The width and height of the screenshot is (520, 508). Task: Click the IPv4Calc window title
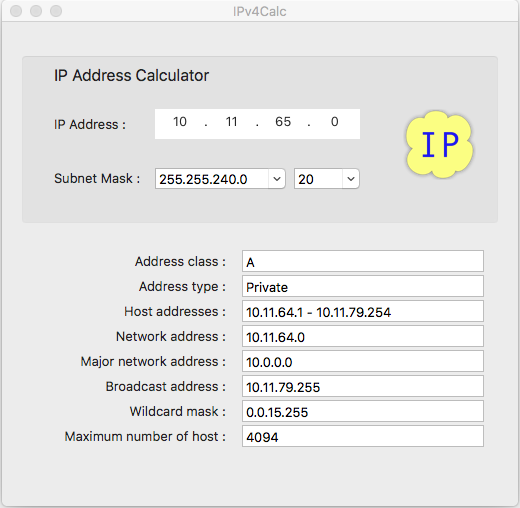tap(259, 12)
